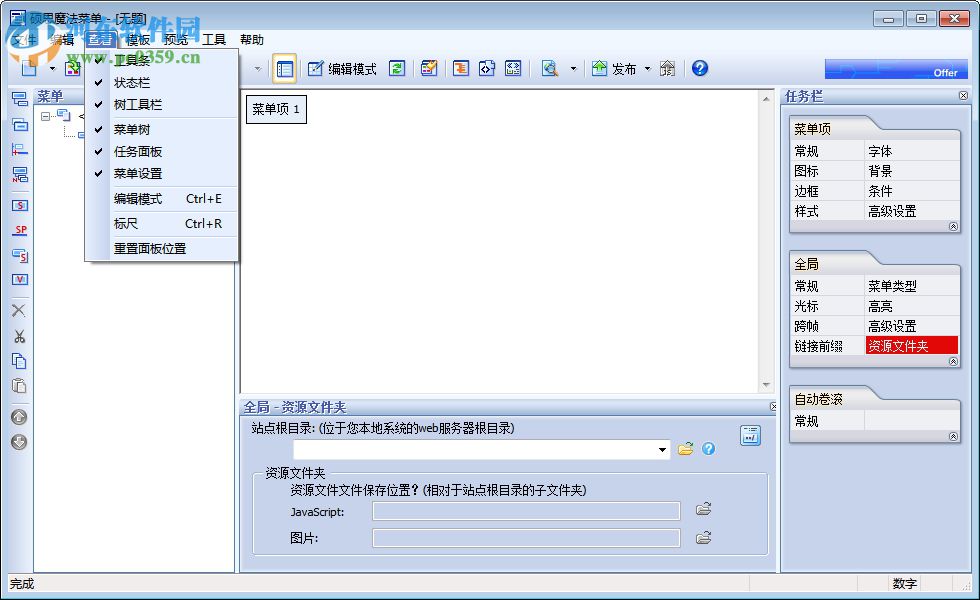The image size is (980, 600).
Task: Open the 站点根目录 dropdown
Action: [x=662, y=449]
